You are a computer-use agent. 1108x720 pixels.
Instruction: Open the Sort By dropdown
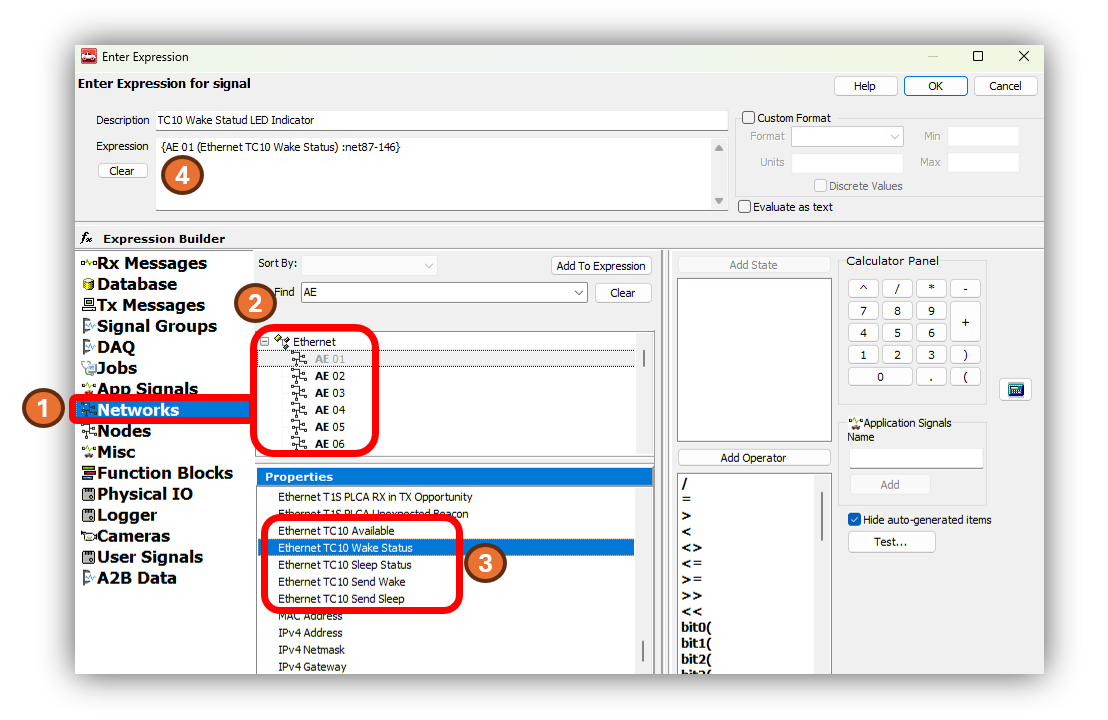(429, 265)
